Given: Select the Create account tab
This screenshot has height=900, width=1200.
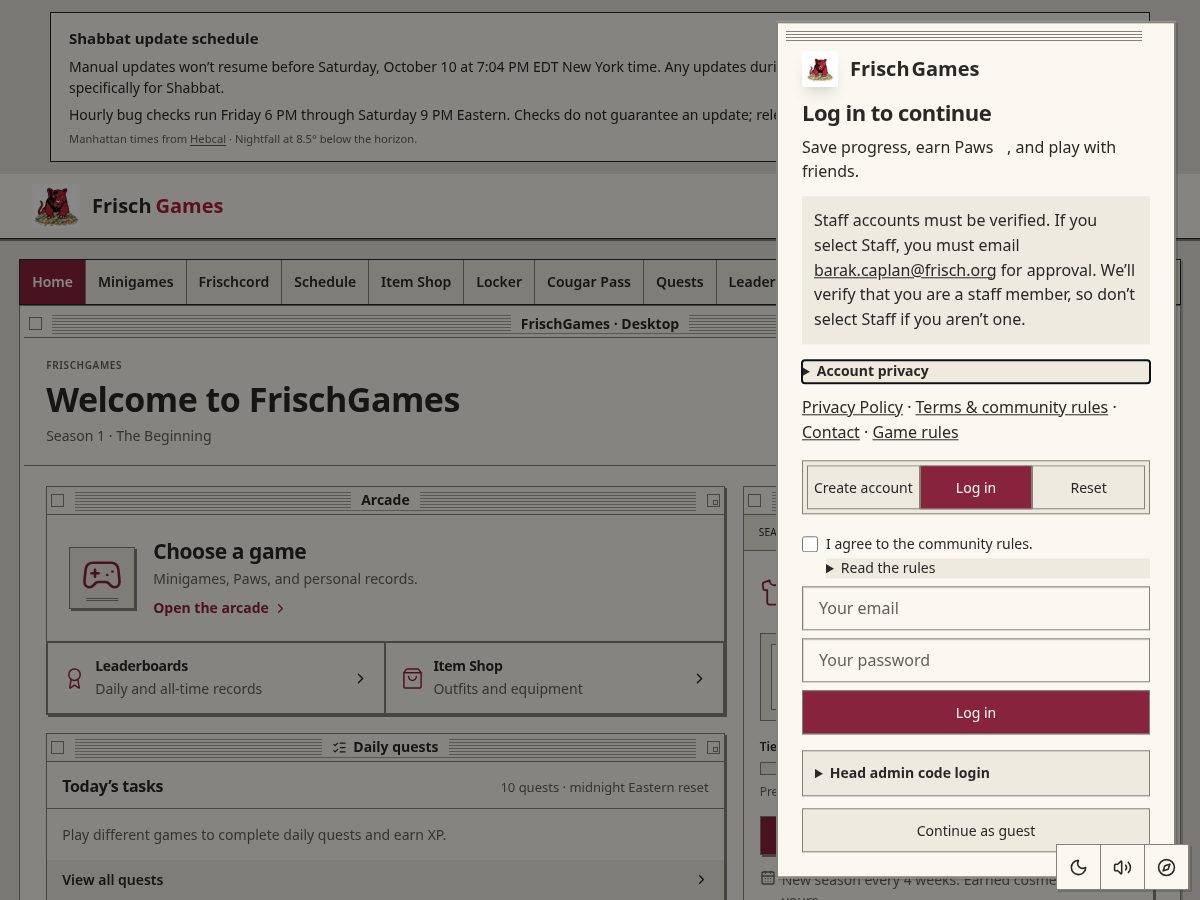Looking at the screenshot, I should (x=863, y=488).
